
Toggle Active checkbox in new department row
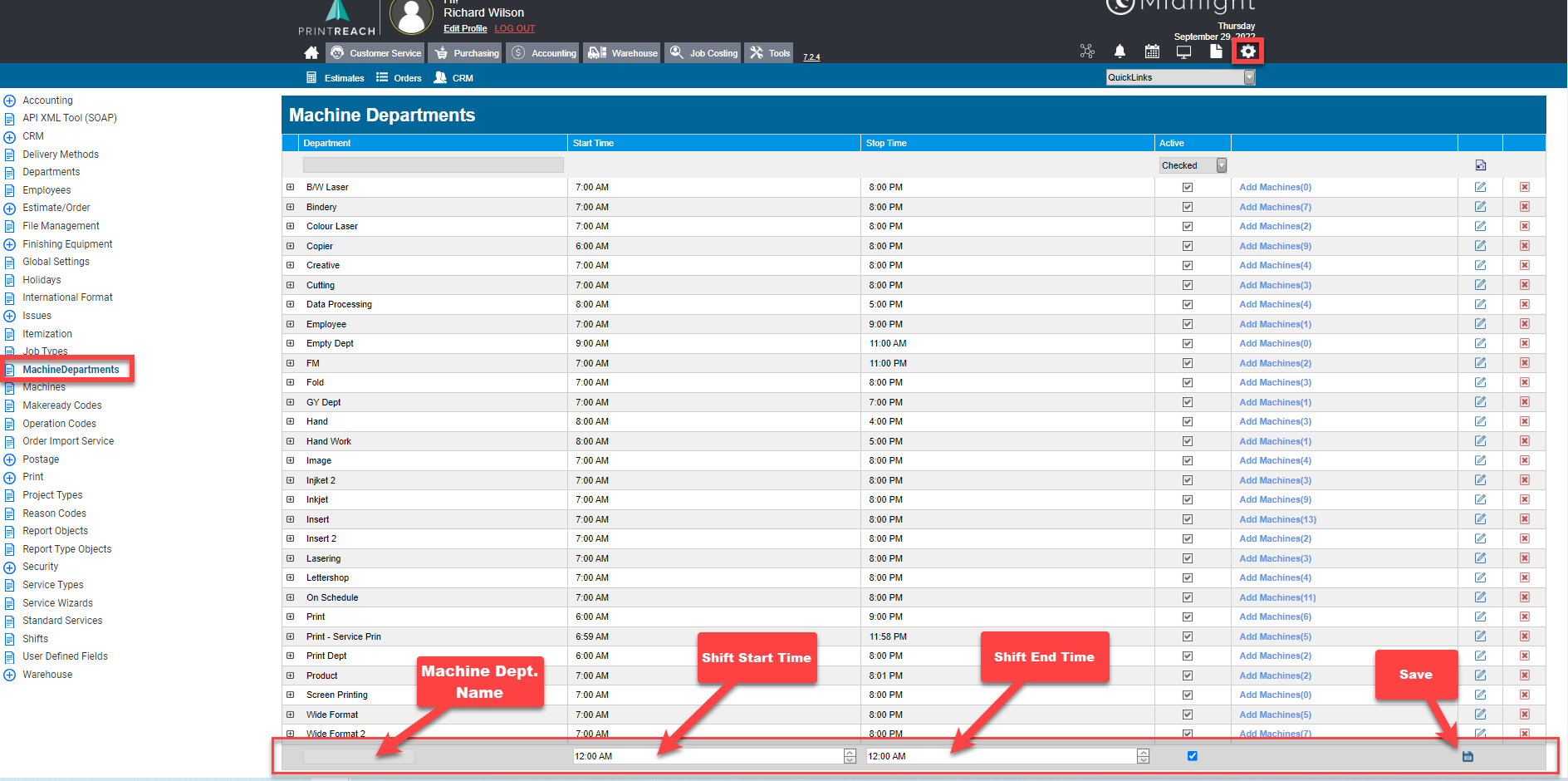[1192, 756]
